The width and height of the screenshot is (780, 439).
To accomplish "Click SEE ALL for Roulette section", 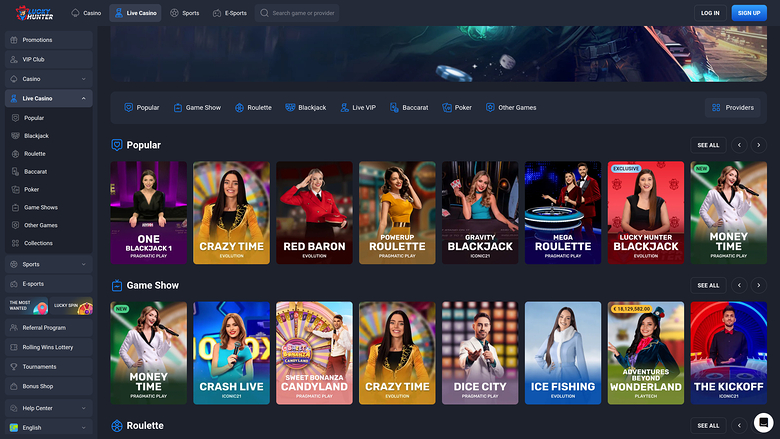I will pos(708,426).
